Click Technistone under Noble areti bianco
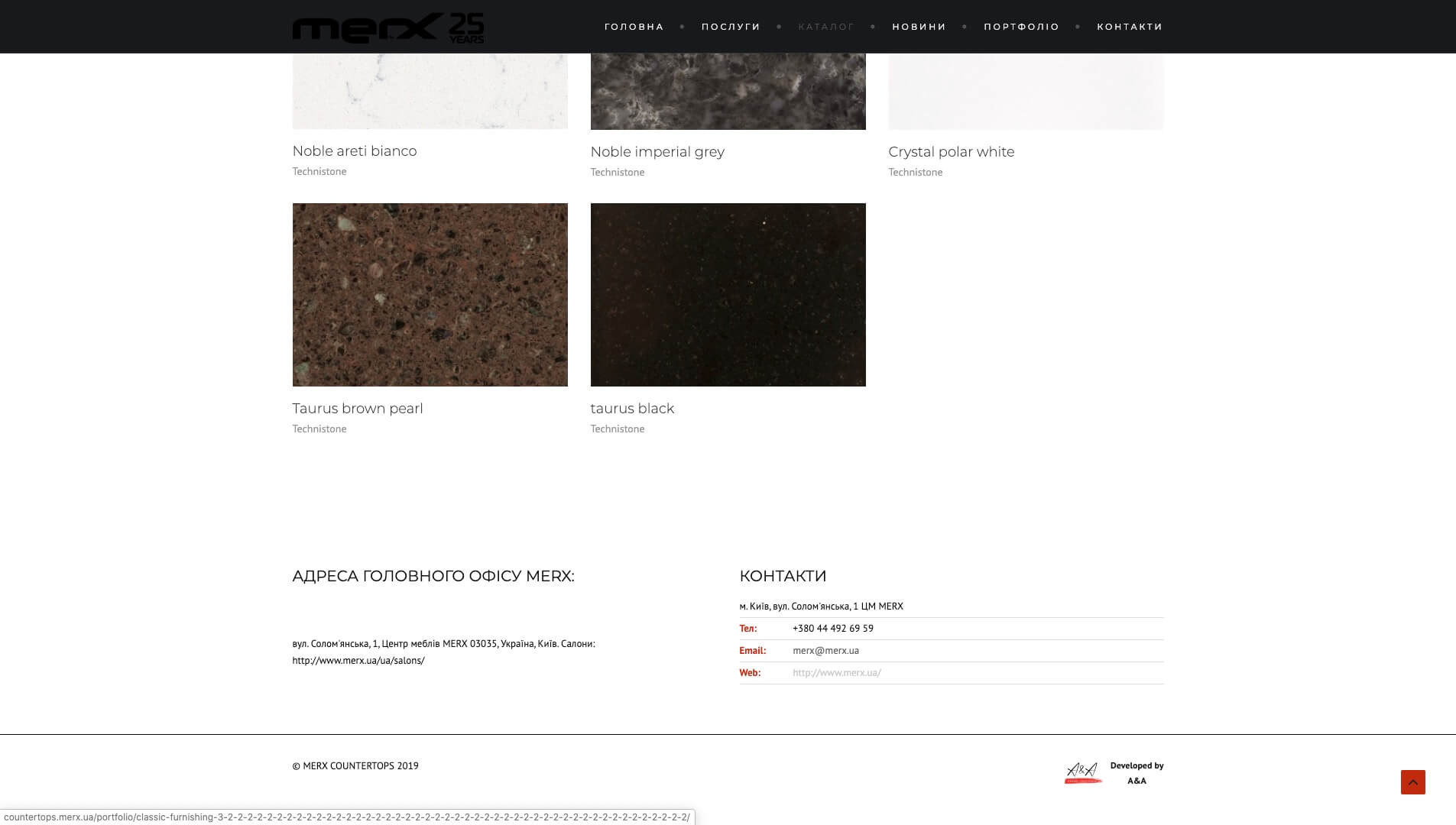Image resolution: width=1456 pixels, height=825 pixels. tap(319, 172)
